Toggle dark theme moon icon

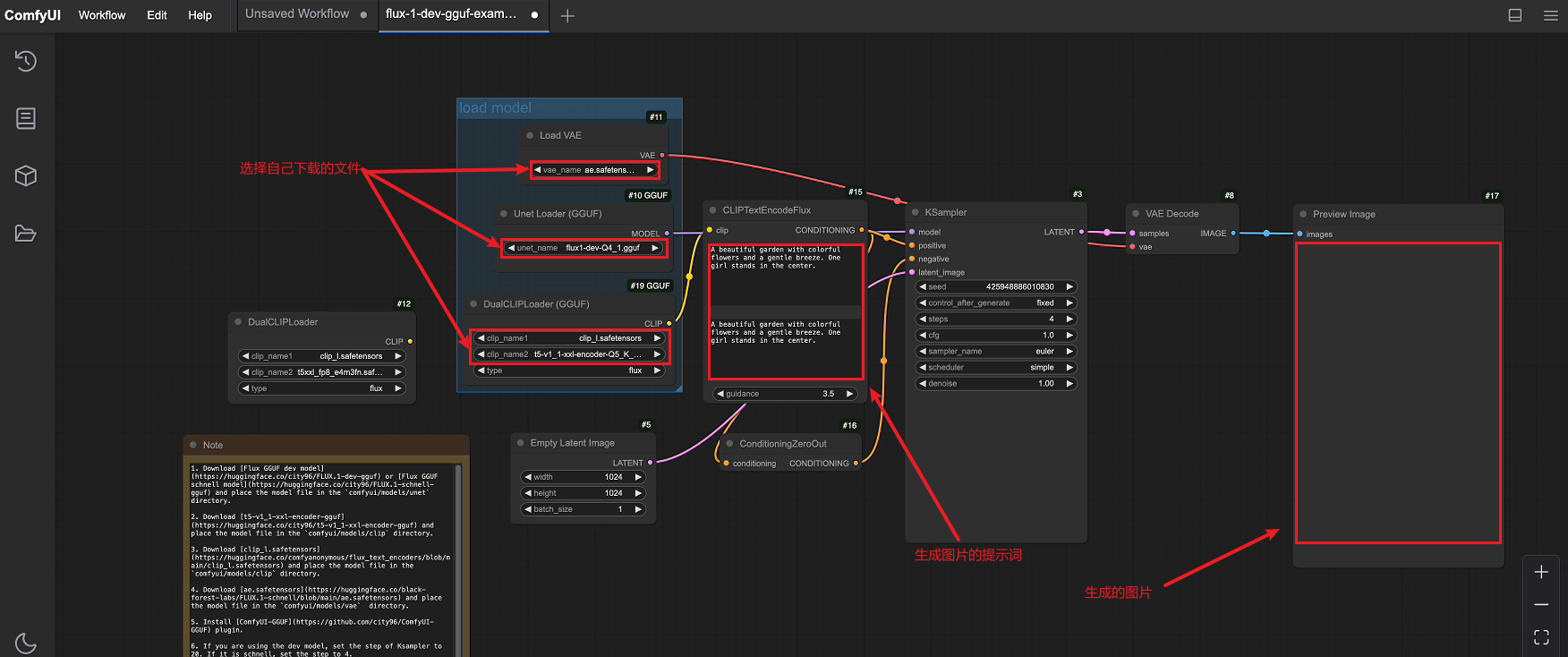pyautogui.click(x=26, y=643)
